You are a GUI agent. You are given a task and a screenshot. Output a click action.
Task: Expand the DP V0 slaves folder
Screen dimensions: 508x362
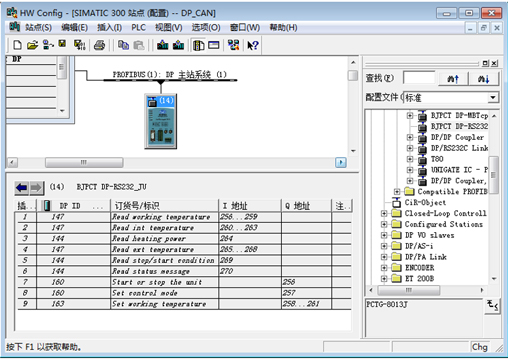[384, 235]
